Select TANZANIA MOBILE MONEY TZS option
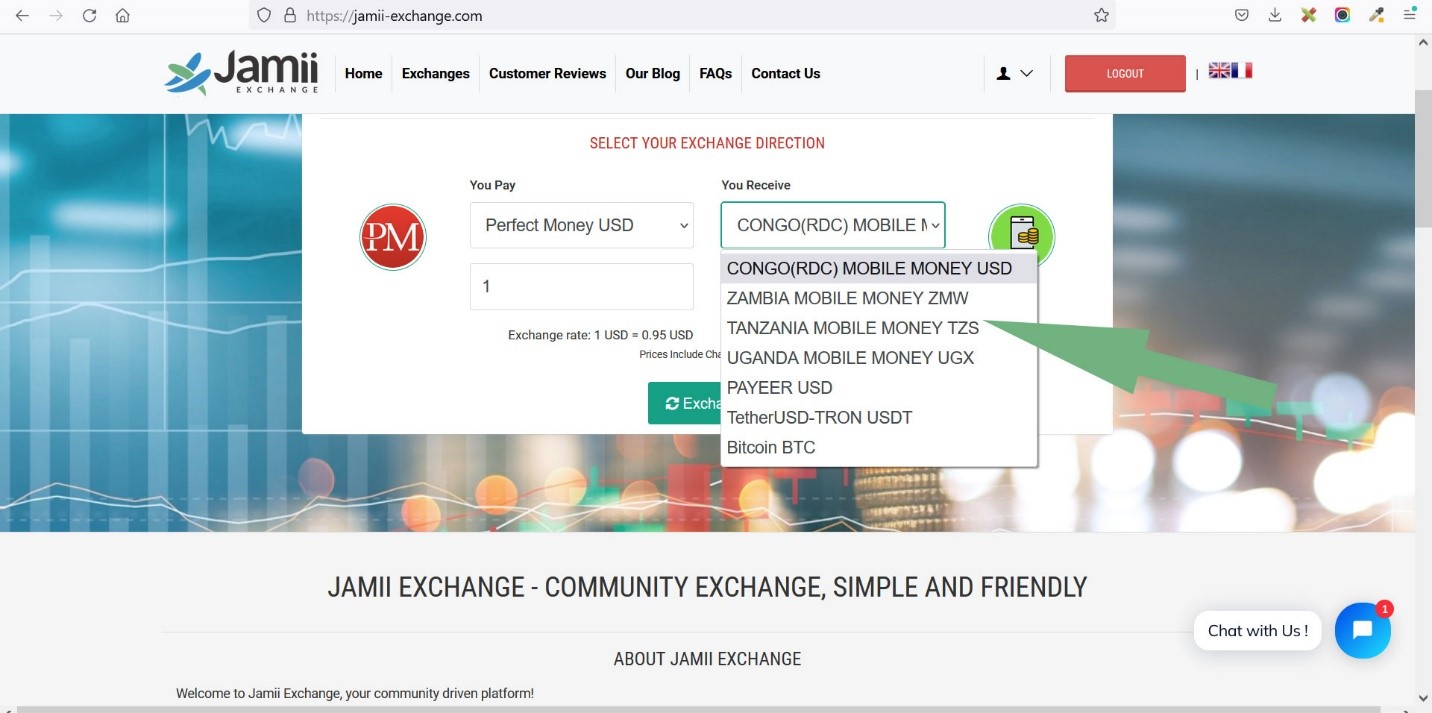 (879, 328)
